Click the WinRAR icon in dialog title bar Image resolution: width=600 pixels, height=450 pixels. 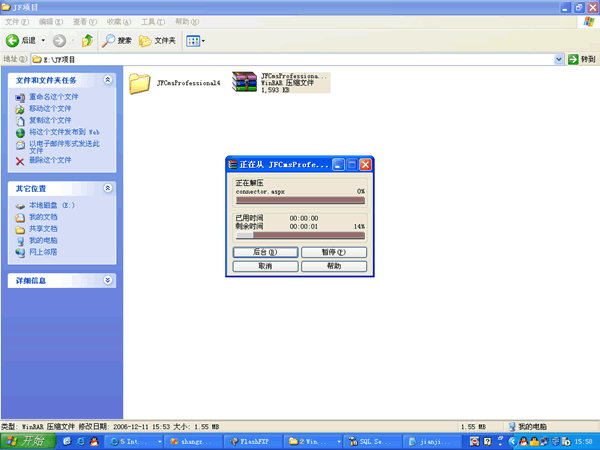(x=232, y=165)
